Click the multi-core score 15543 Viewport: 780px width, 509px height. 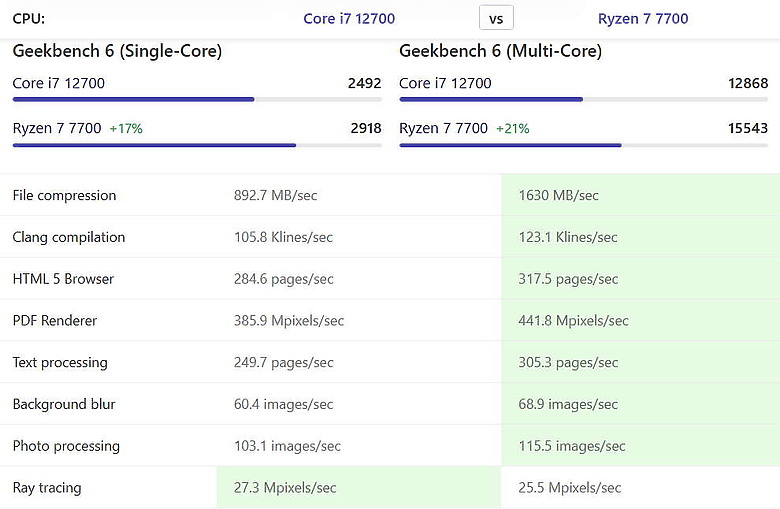click(748, 128)
